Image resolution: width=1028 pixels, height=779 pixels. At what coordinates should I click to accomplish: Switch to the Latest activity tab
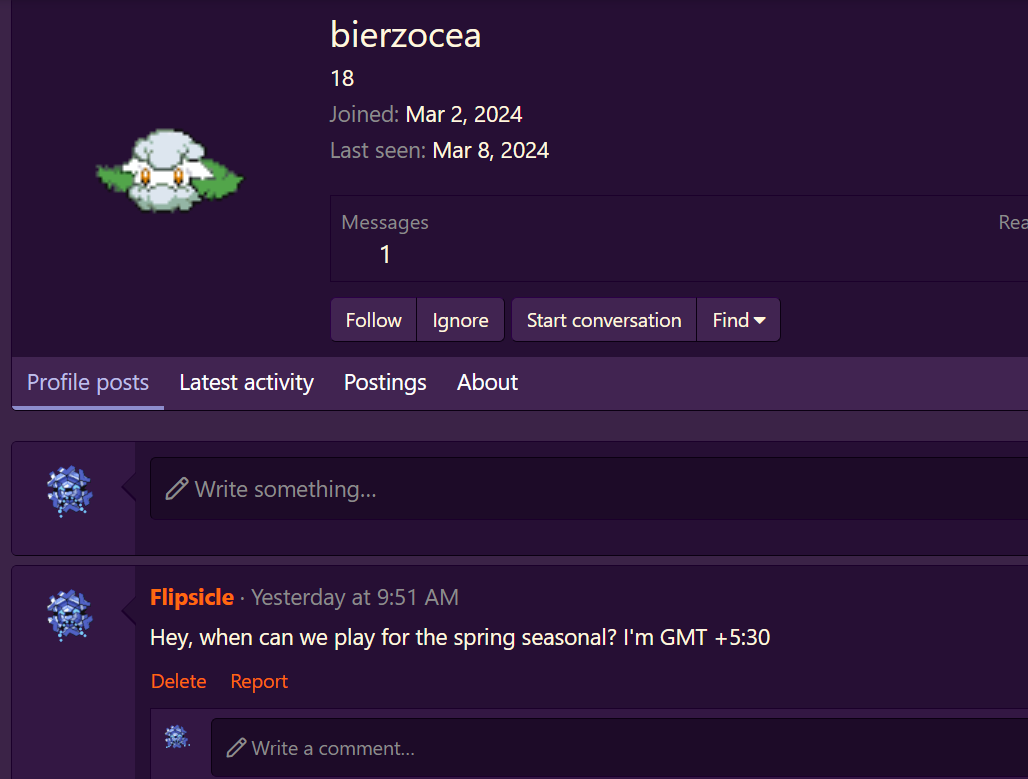click(x=247, y=382)
